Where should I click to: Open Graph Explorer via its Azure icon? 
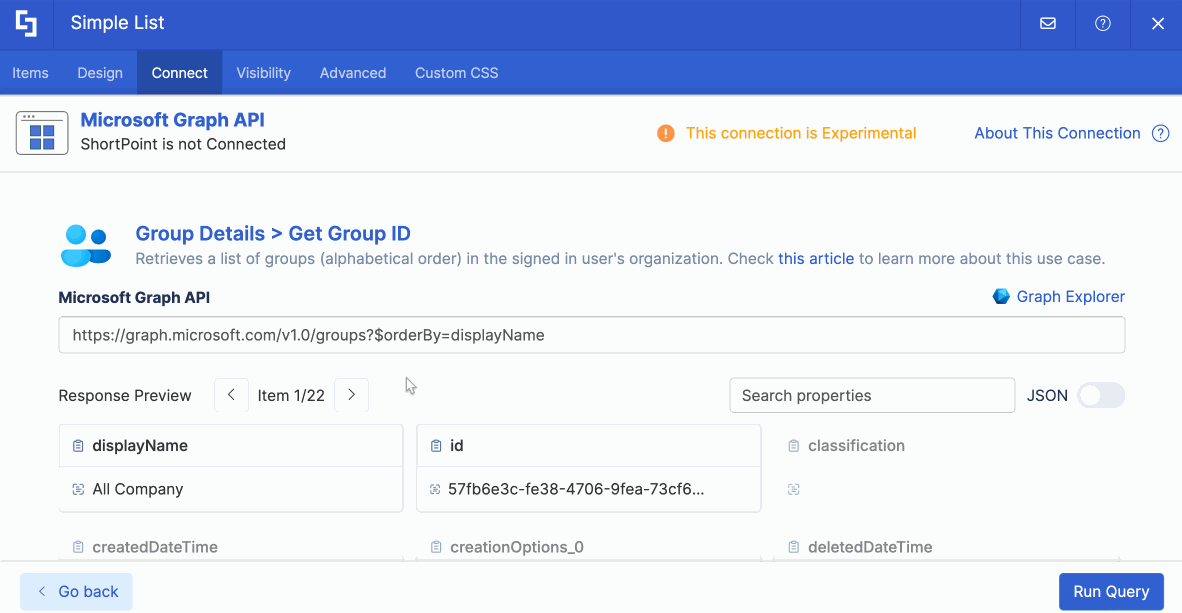[x=1000, y=296]
